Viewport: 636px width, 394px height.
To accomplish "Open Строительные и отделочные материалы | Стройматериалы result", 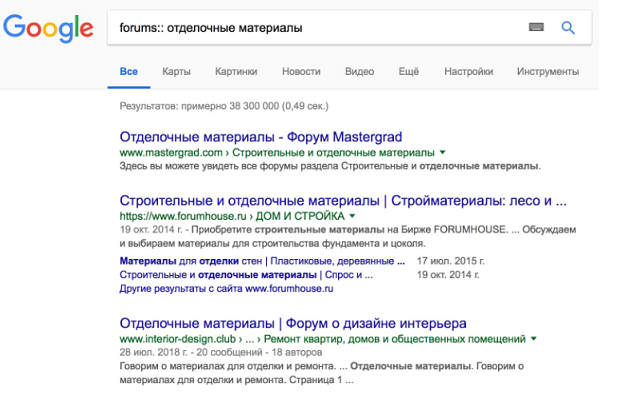I will click(x=343, y=200).
